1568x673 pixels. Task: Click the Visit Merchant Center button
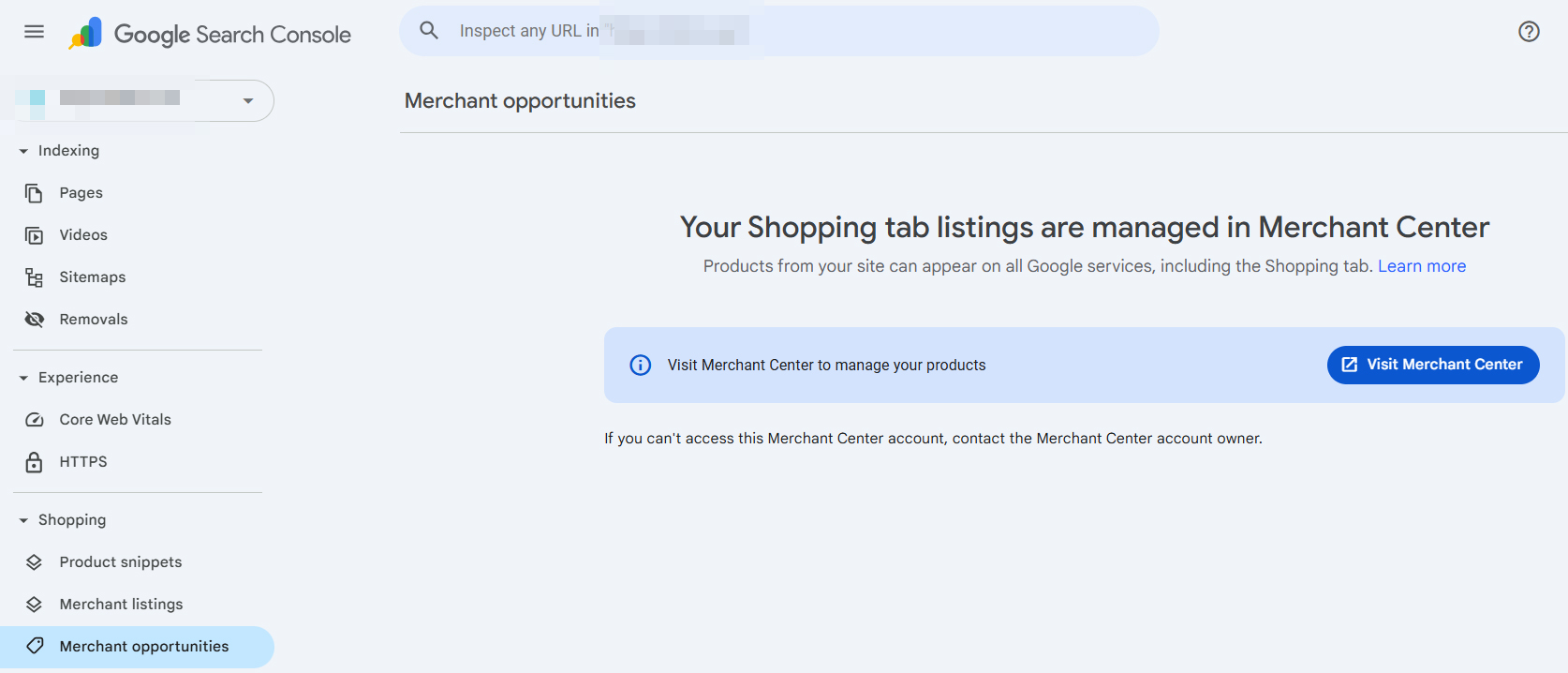click(x=1432, y=365)
